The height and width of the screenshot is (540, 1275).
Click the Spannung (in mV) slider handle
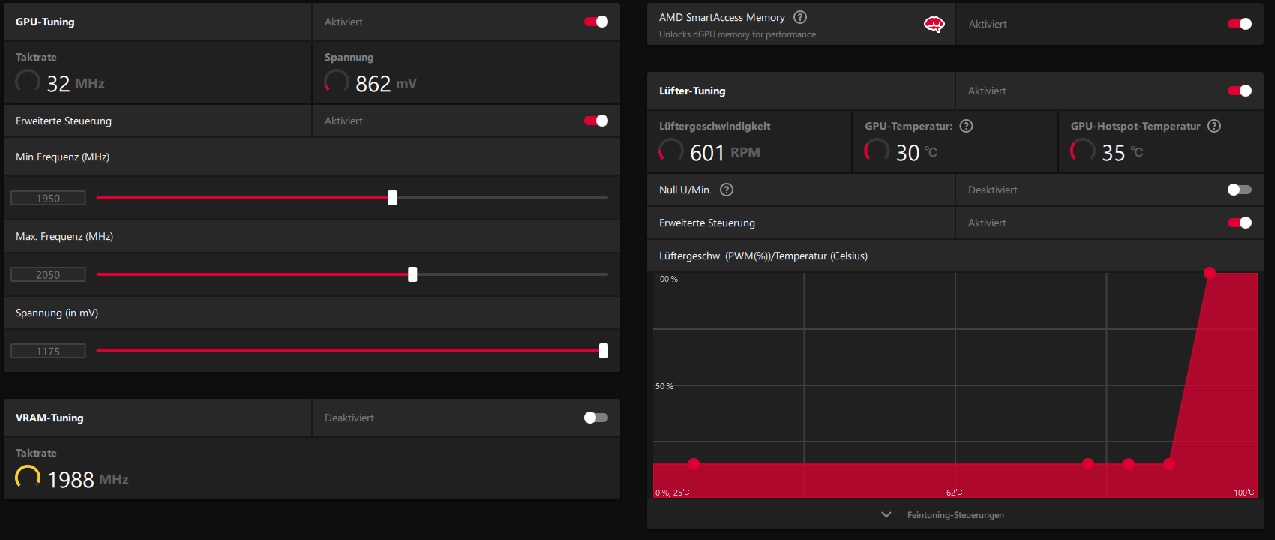coord(603,350)
